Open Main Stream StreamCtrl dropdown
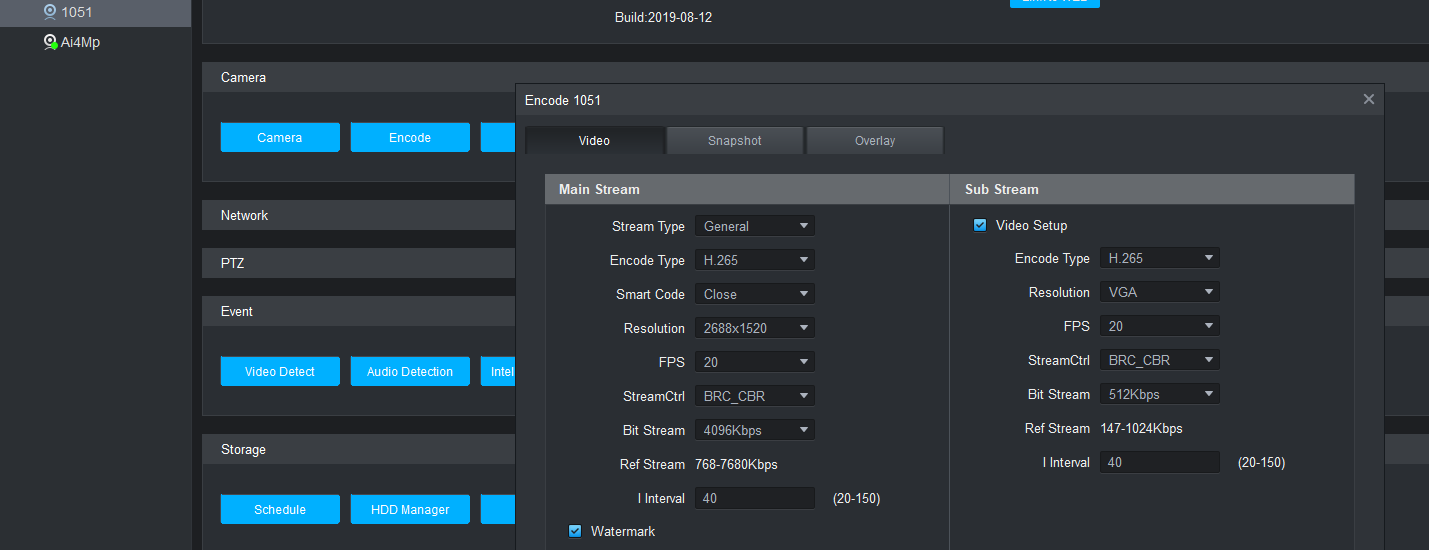 [755, 396]
